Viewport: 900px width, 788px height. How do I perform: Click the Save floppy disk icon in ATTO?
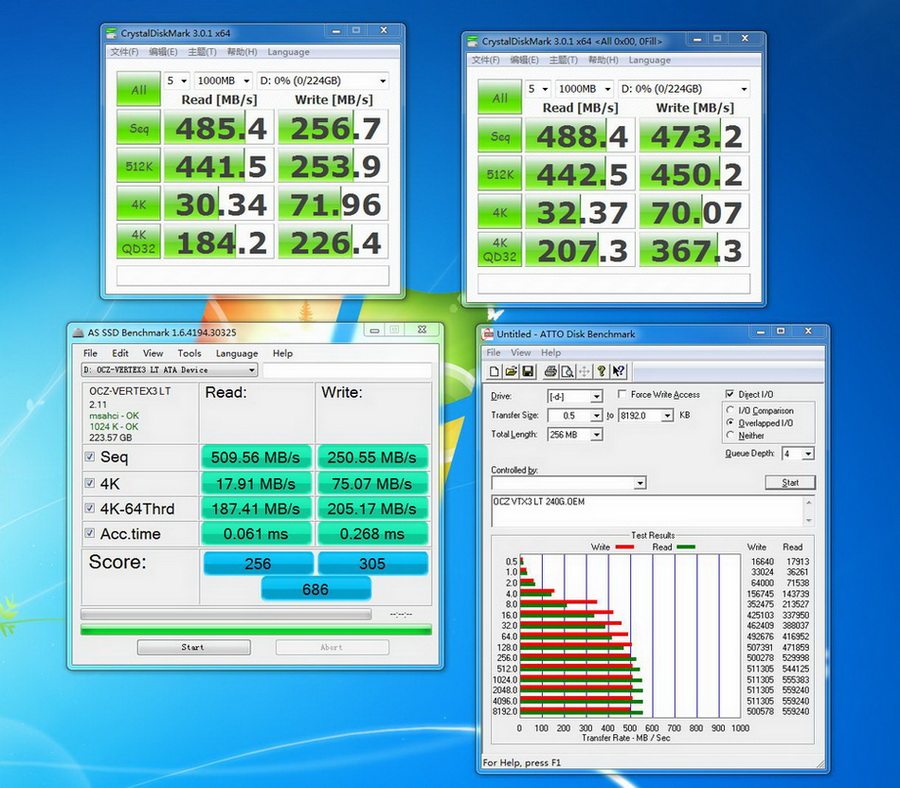[527, 372]
